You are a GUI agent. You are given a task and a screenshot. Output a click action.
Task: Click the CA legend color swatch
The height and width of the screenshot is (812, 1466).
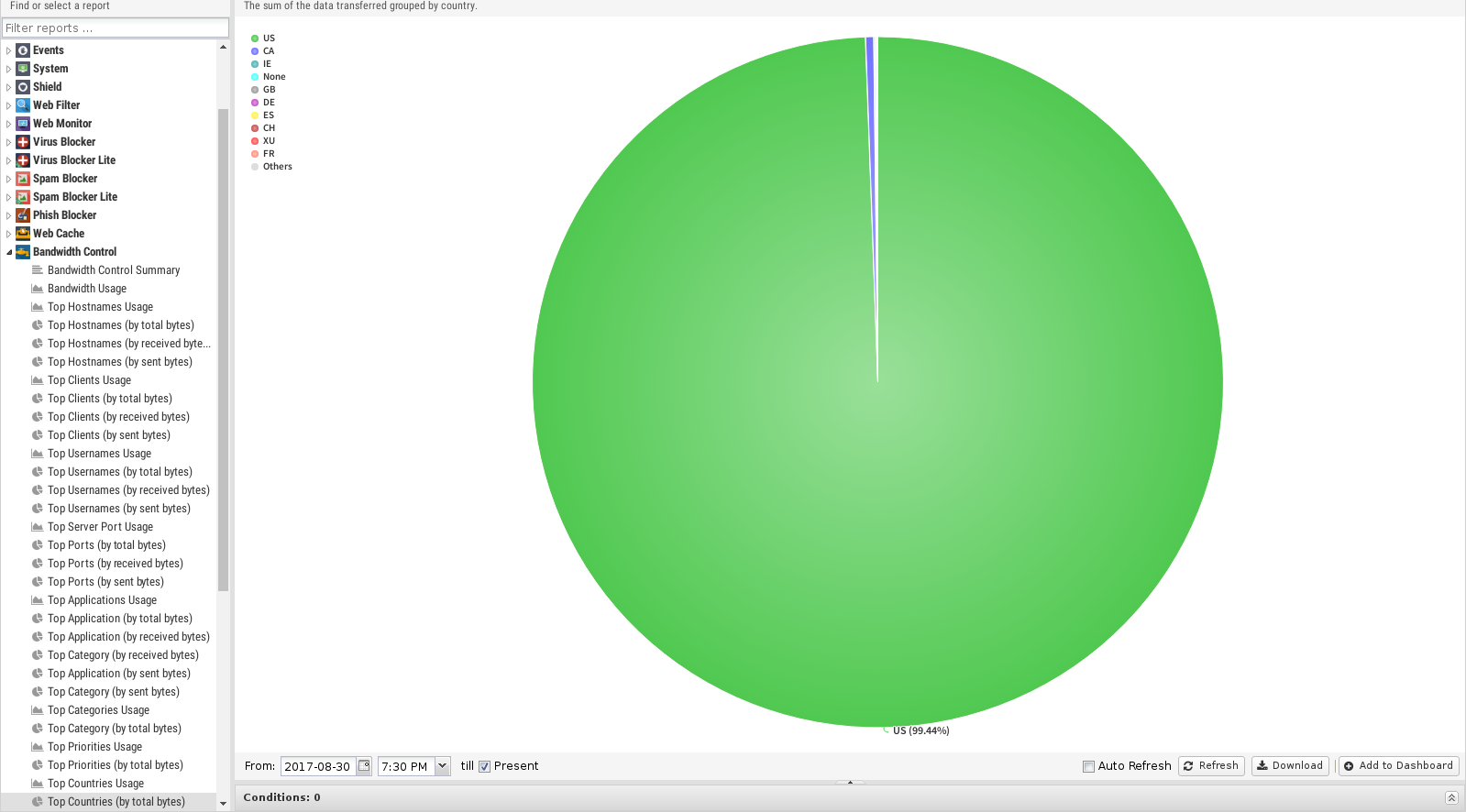tap(255, 51)
